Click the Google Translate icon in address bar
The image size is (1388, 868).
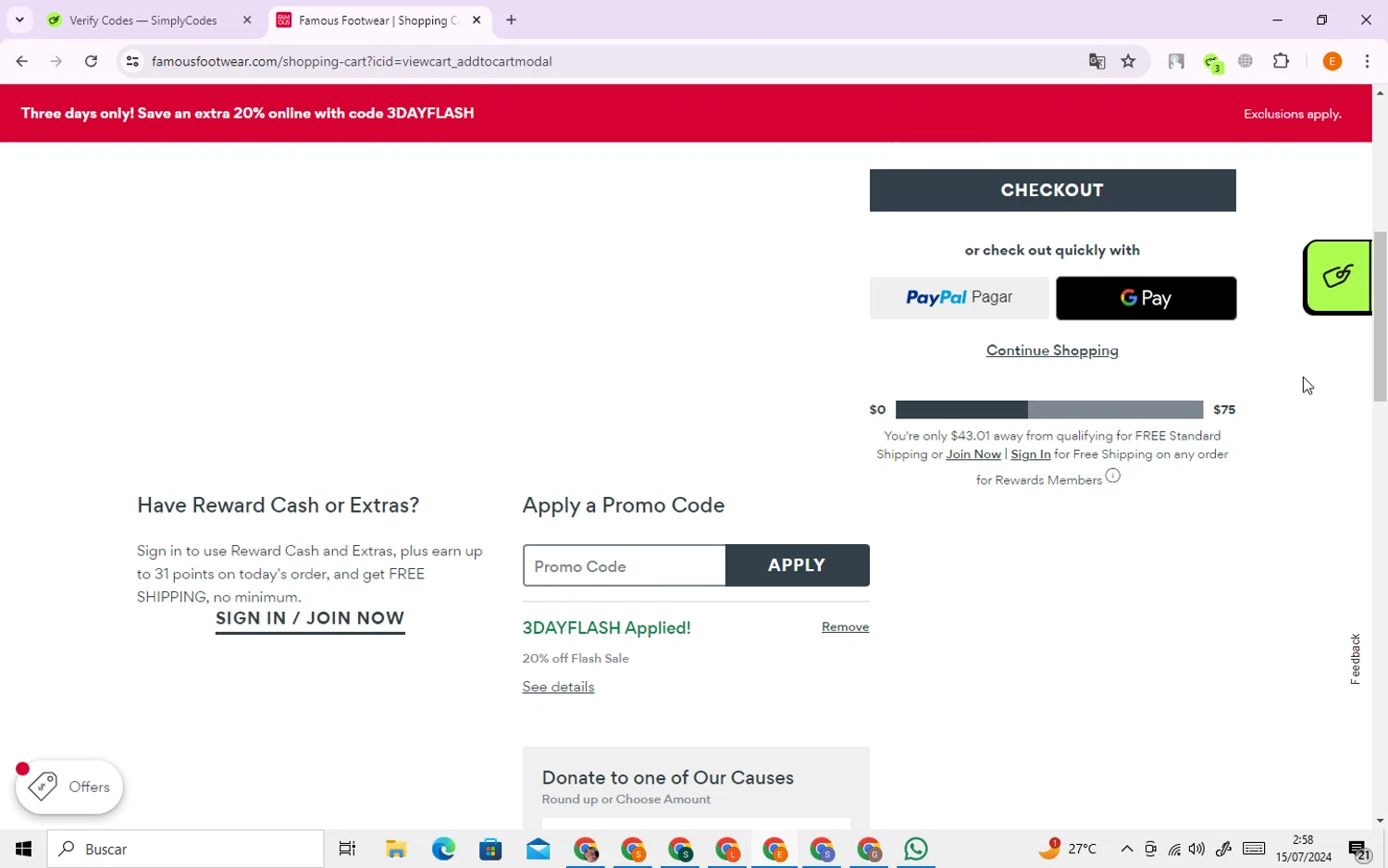[1097, 61]
